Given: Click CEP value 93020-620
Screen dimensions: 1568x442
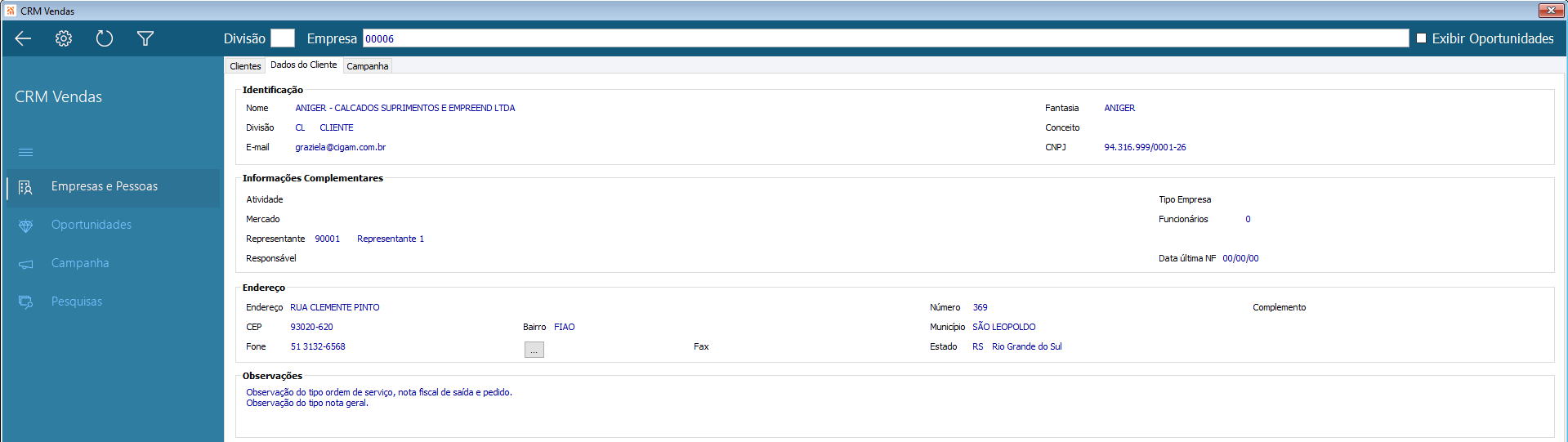Looking at the screenshot, I should [311, 328].
